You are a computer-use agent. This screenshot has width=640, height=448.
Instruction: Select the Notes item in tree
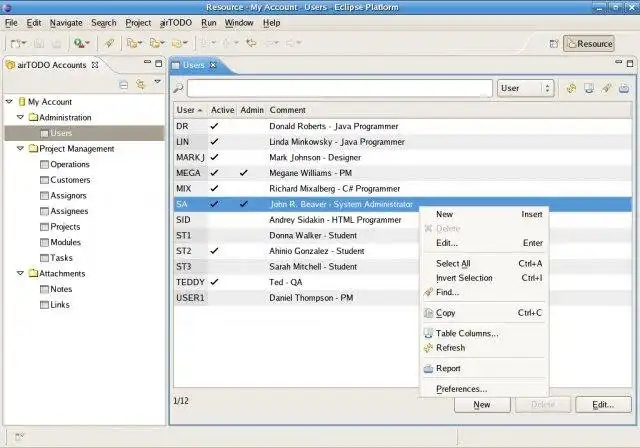[x=61, y=289]
